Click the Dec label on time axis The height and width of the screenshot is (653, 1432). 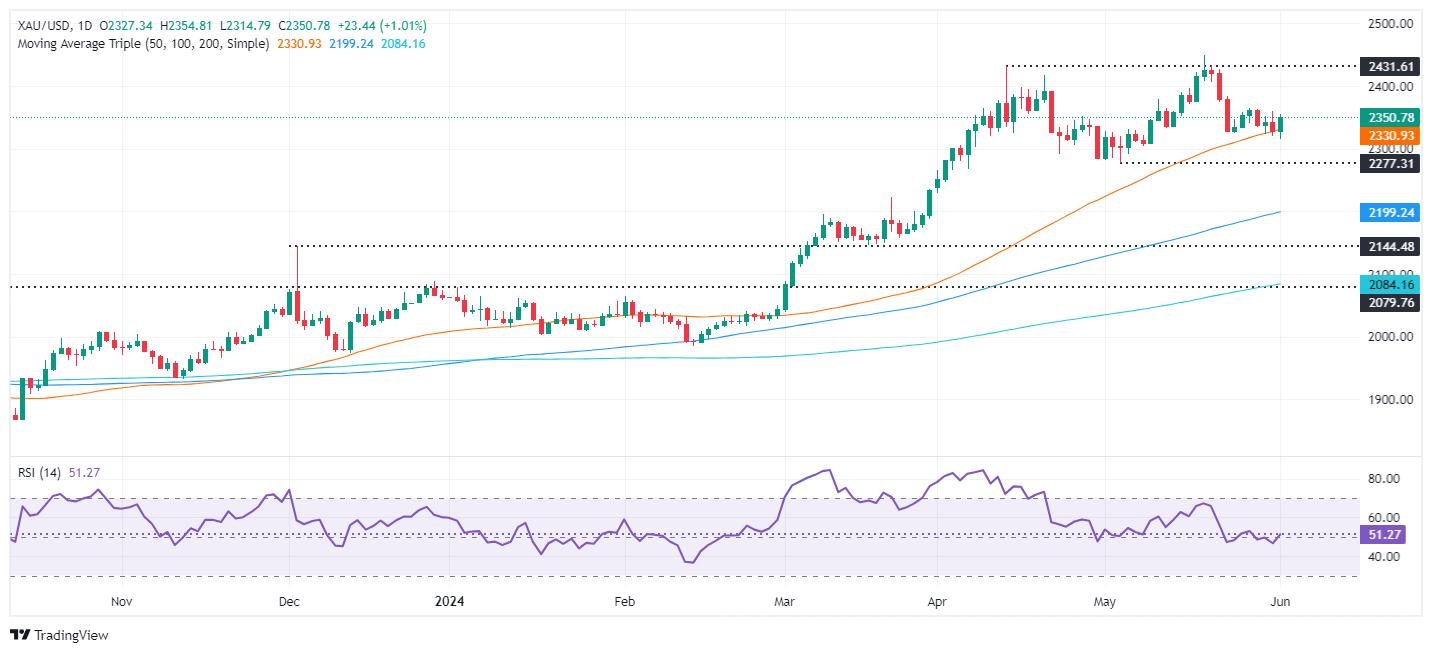click(x=288, y=602)
